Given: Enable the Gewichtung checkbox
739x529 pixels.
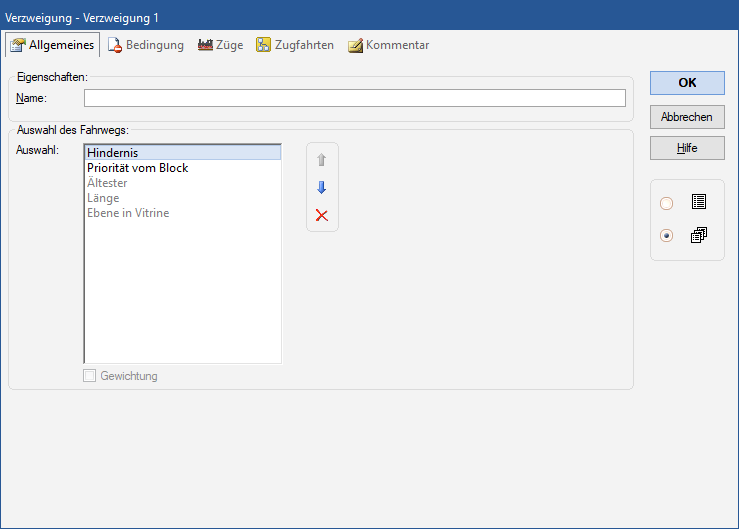Looking at the screenshot, I should [90, 376].
